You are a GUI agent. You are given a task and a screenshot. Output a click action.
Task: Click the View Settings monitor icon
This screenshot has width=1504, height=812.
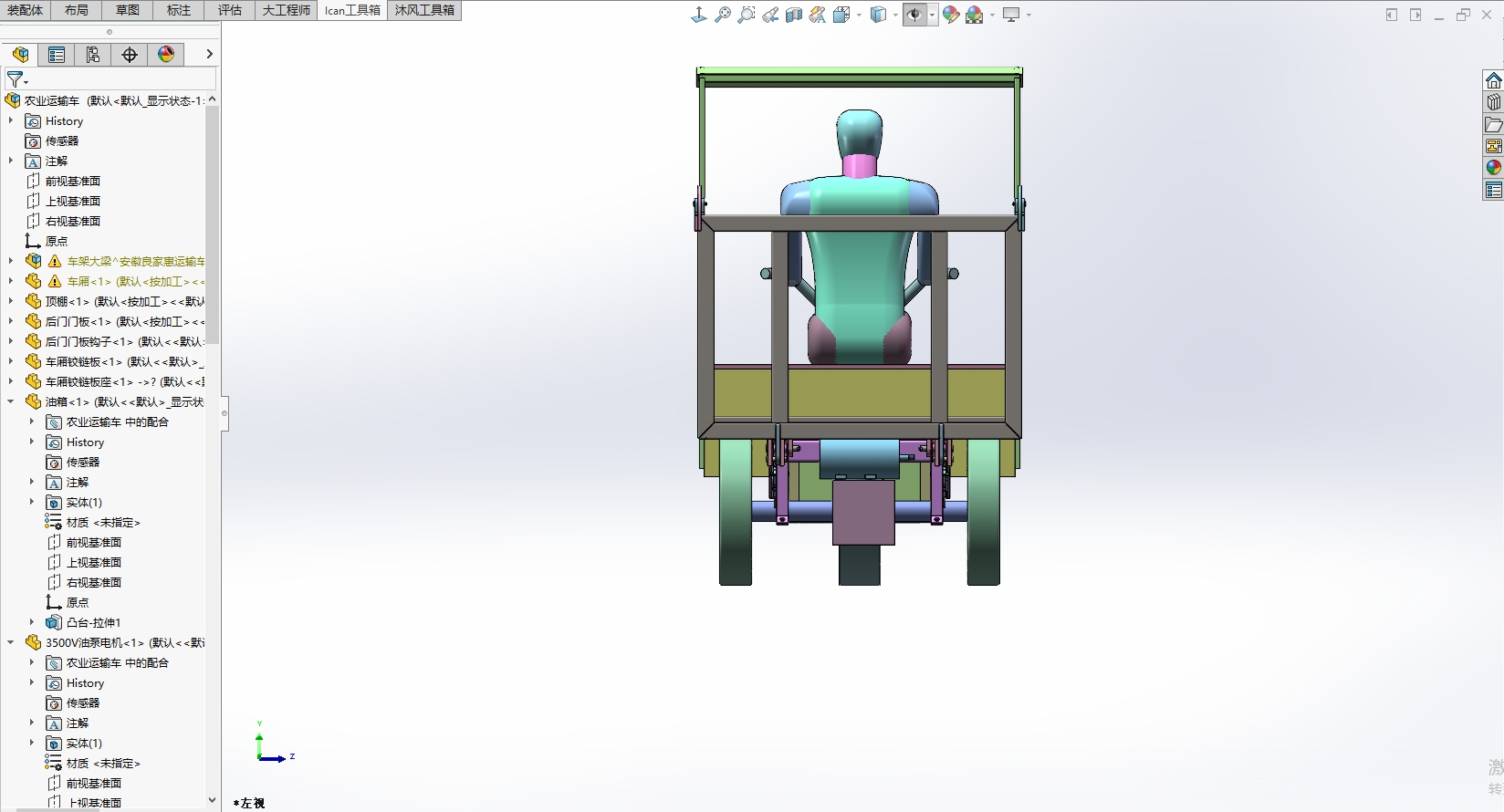point(1011,15)
